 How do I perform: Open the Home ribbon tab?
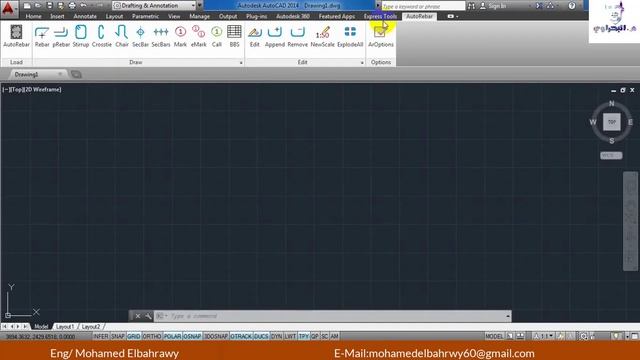coord(33,16)
